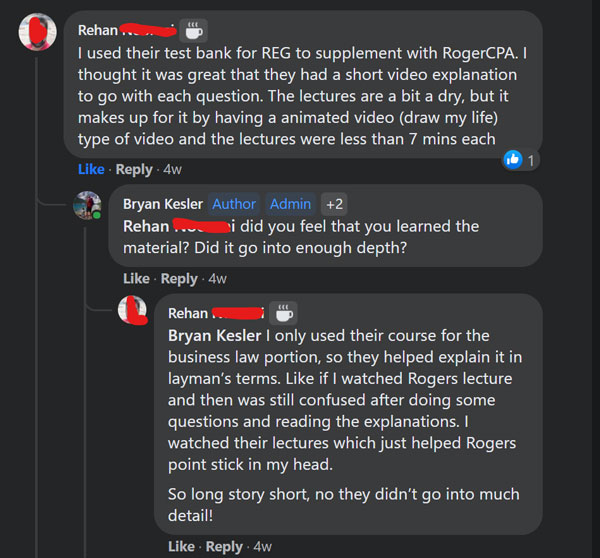Open the Bryan Kesler mention in Rehan's reply
Screen dimensions: 600x558
tap(215, 336)
